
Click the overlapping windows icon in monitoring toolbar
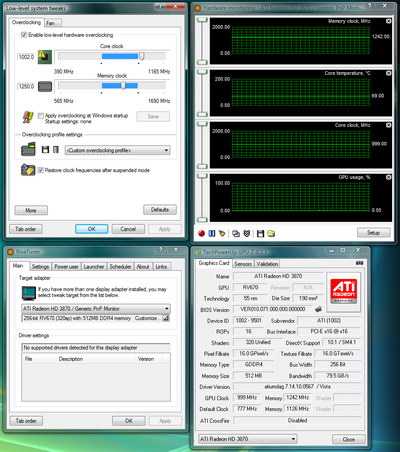click(236, 234)
